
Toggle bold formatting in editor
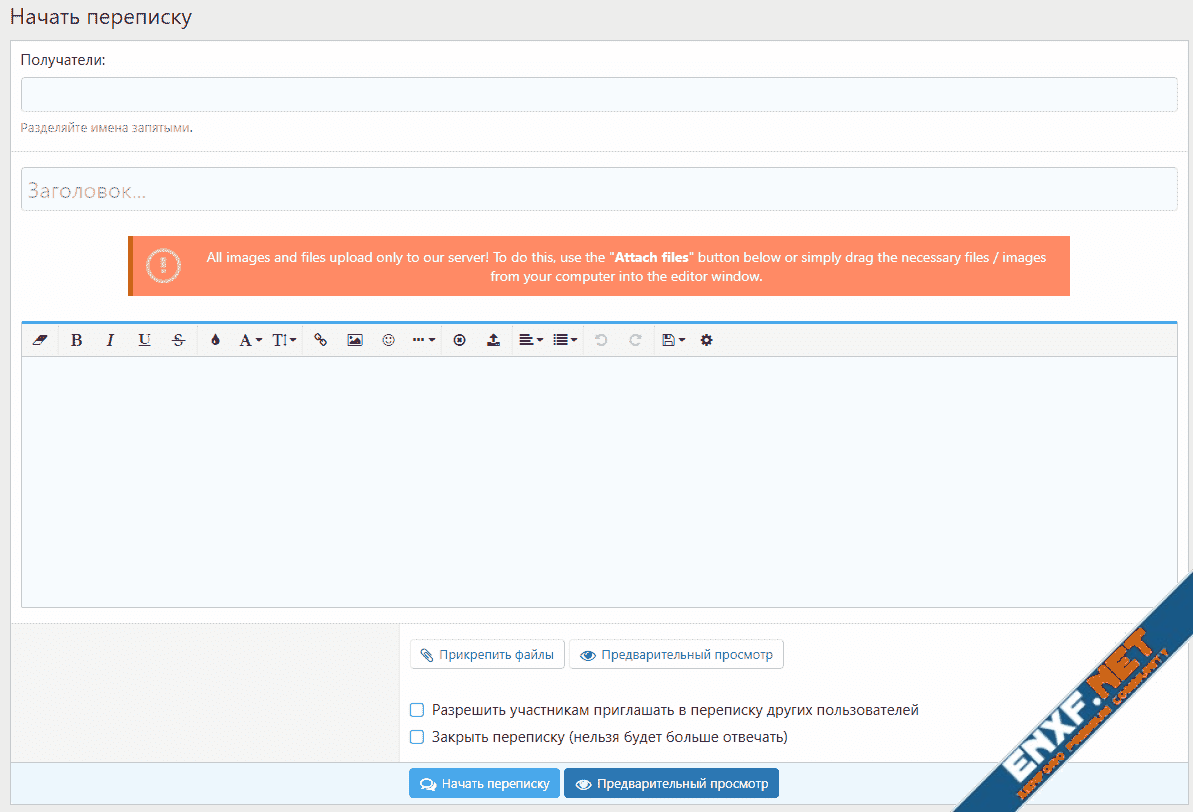pos(76,340)
